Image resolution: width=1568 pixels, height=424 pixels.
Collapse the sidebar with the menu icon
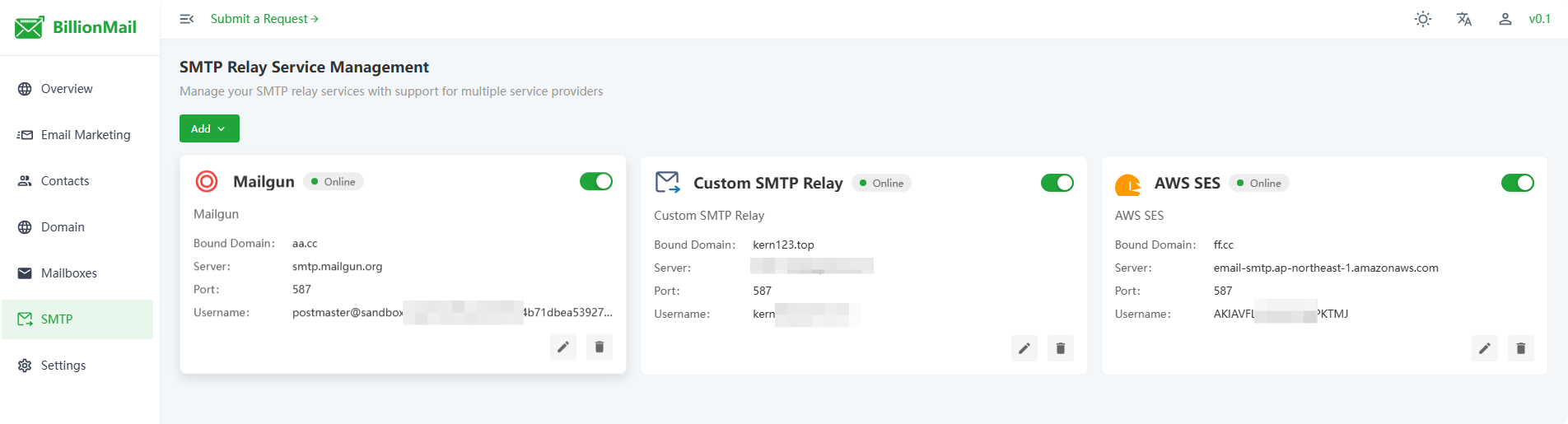point(187,19)
